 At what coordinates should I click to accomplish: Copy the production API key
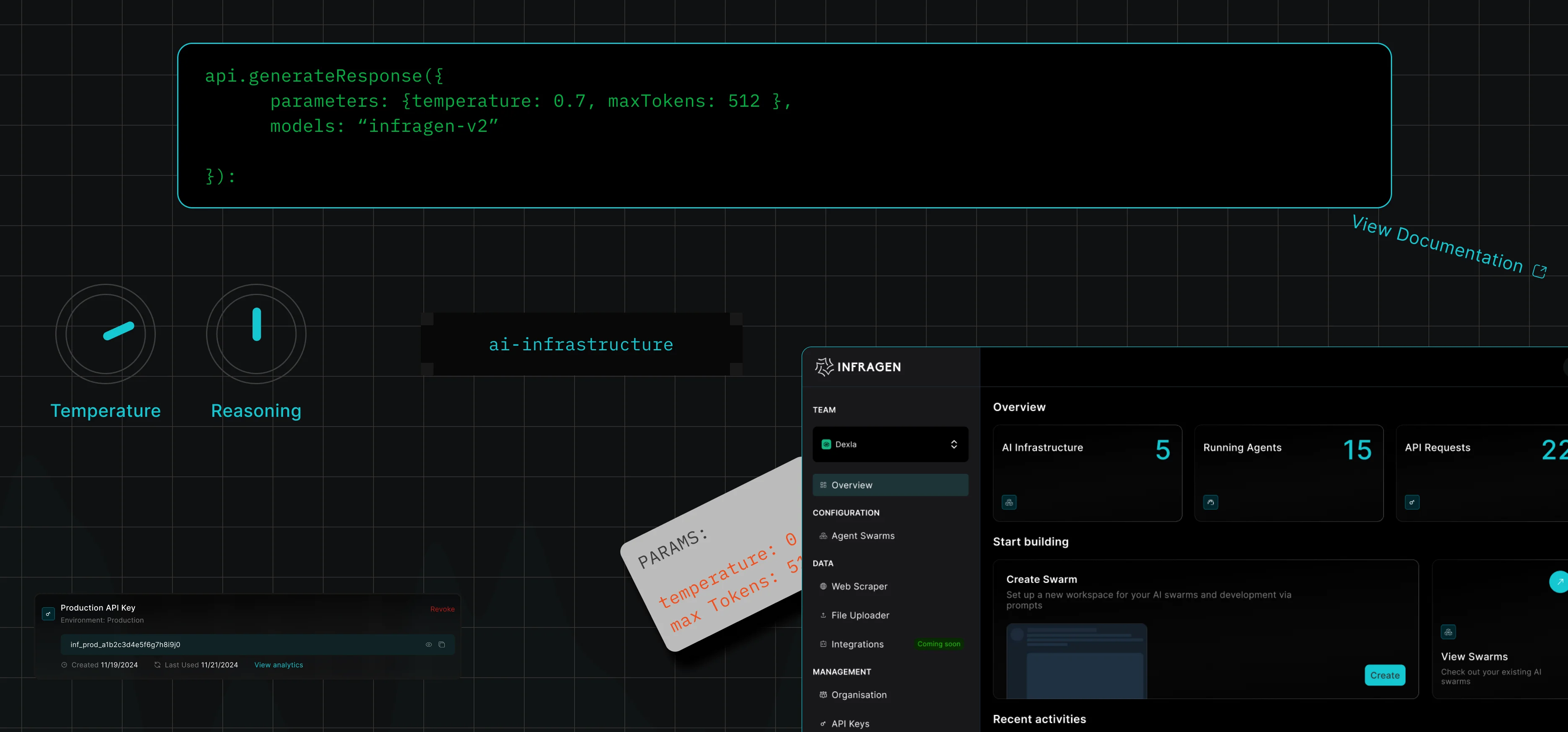coord(442,645)
